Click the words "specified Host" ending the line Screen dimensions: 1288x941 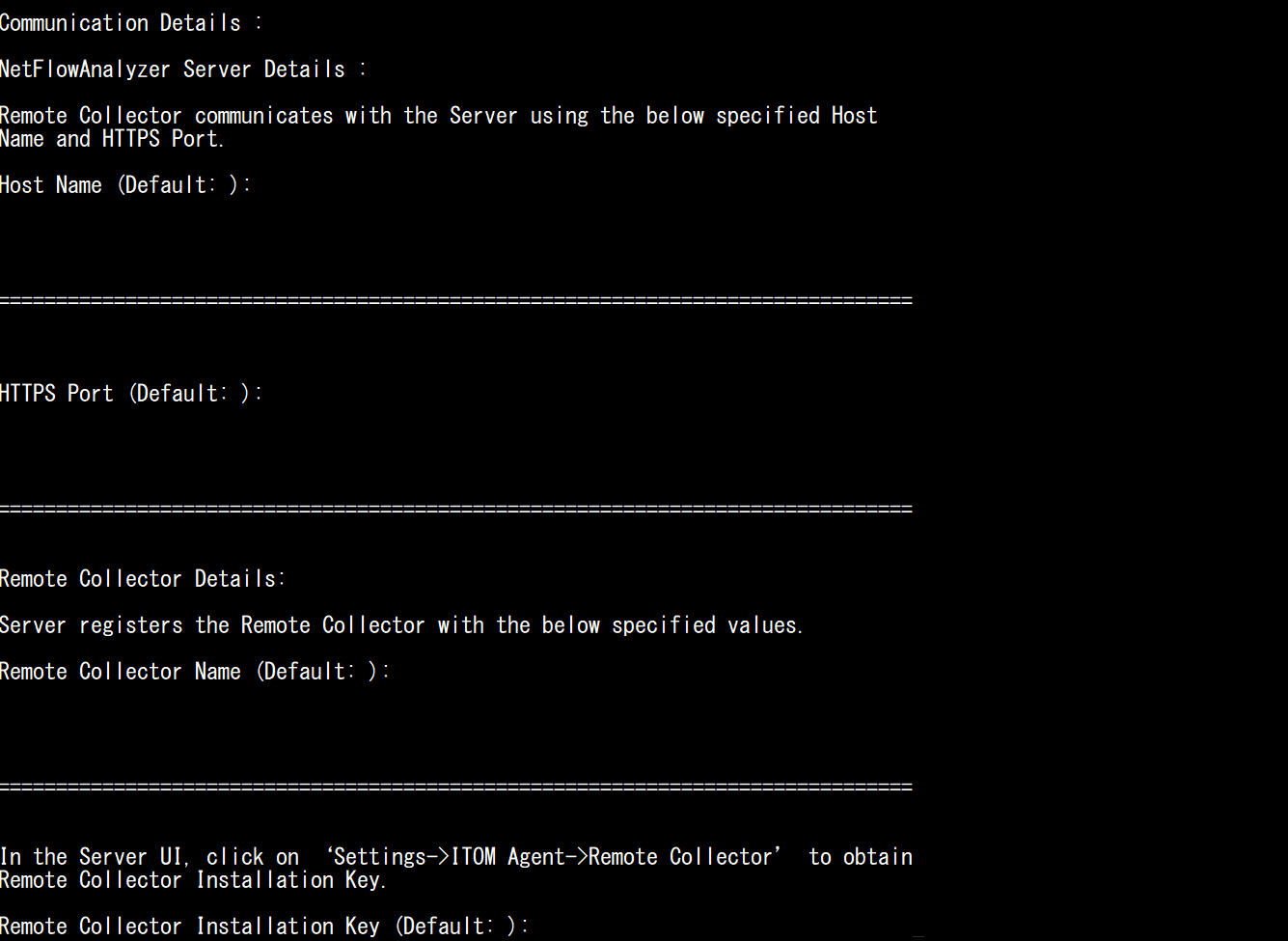click(797, 116)
